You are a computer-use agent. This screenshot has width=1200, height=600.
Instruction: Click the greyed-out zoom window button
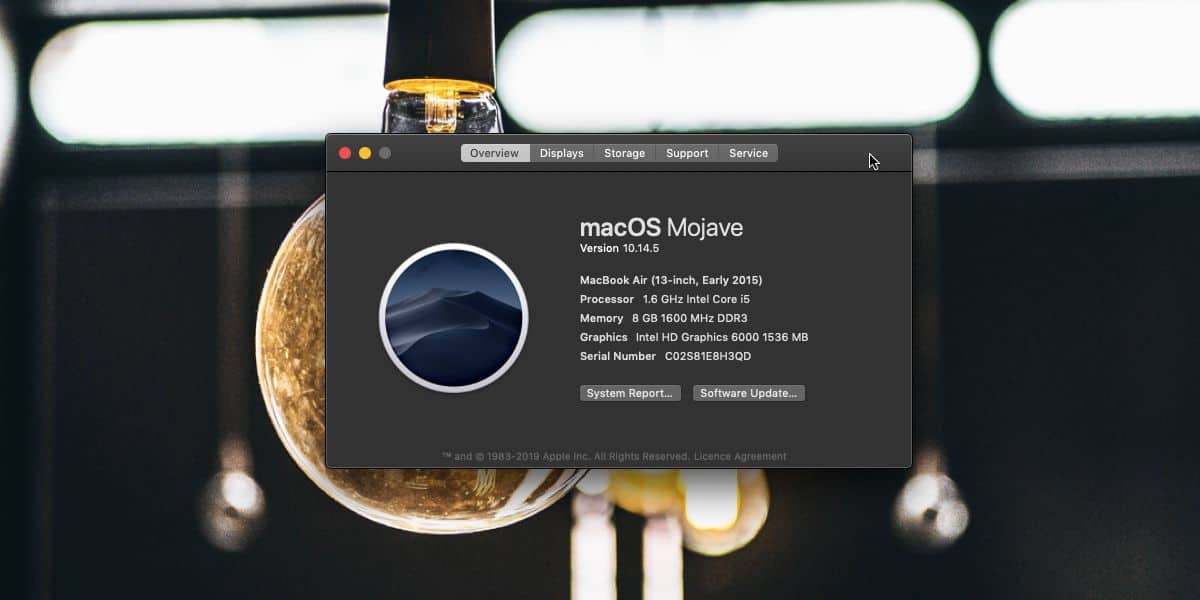point(385,153)
